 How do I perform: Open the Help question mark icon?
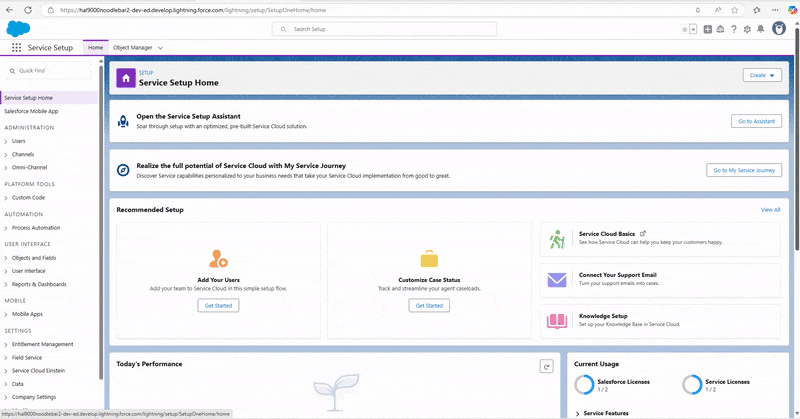pyautogui.click(x=734, y=30)
